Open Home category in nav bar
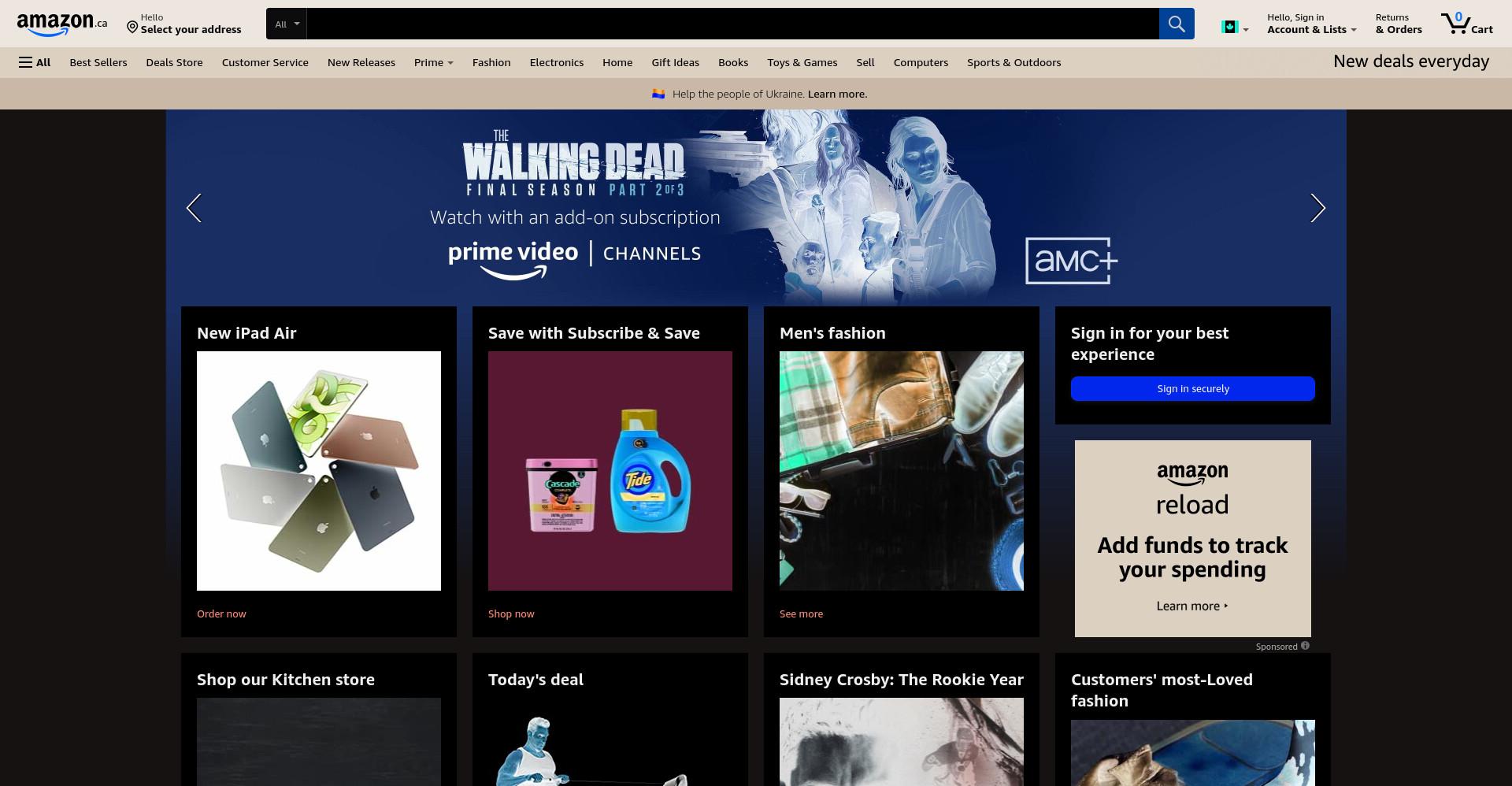This screenshot has height=786, width=1512. click(x=617, y=62)
